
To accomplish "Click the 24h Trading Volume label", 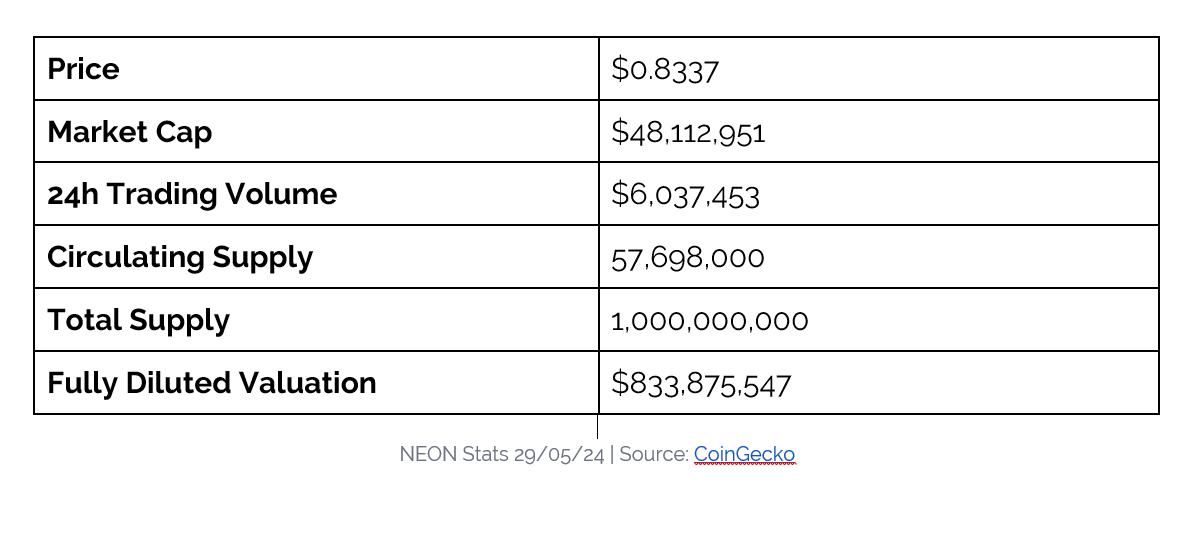I will click(192, 194).
